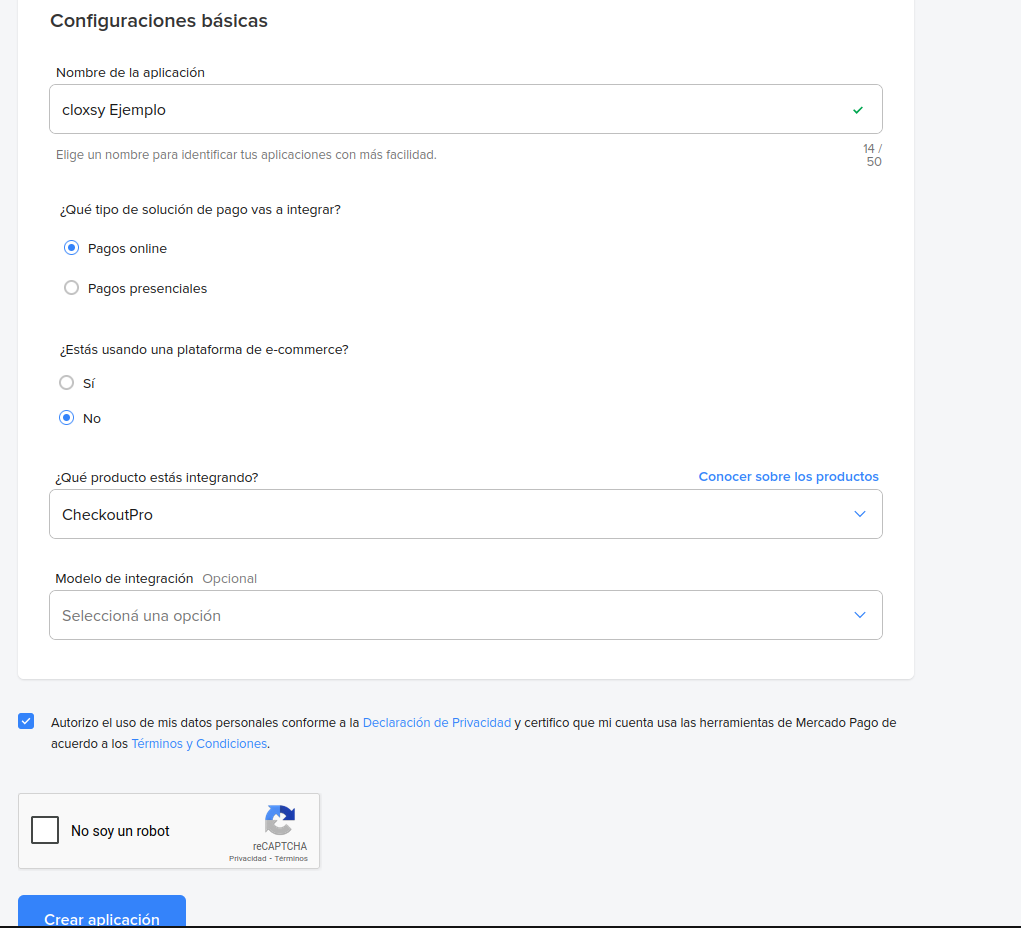Click reCAPTCHA Privacidad small link
This screenshot has height=928, width=1021.
tap(247, 858)
